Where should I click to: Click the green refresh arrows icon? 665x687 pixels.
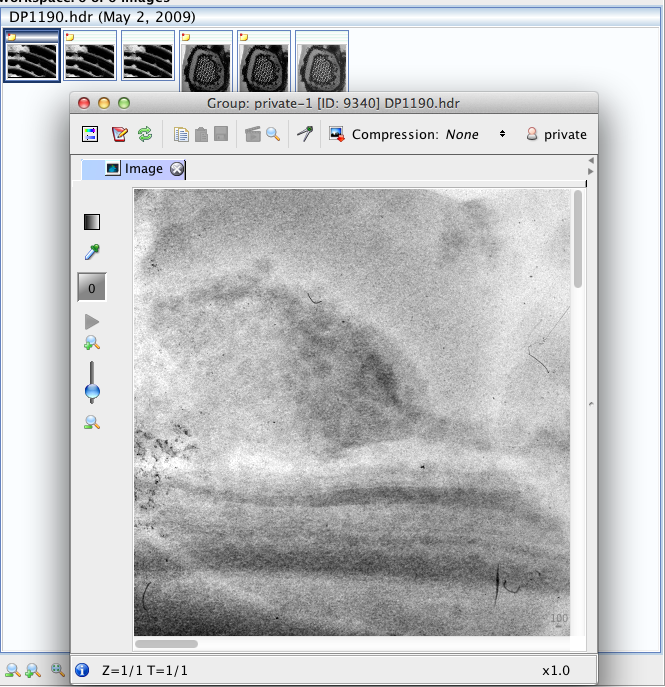(x=145, y=134)
